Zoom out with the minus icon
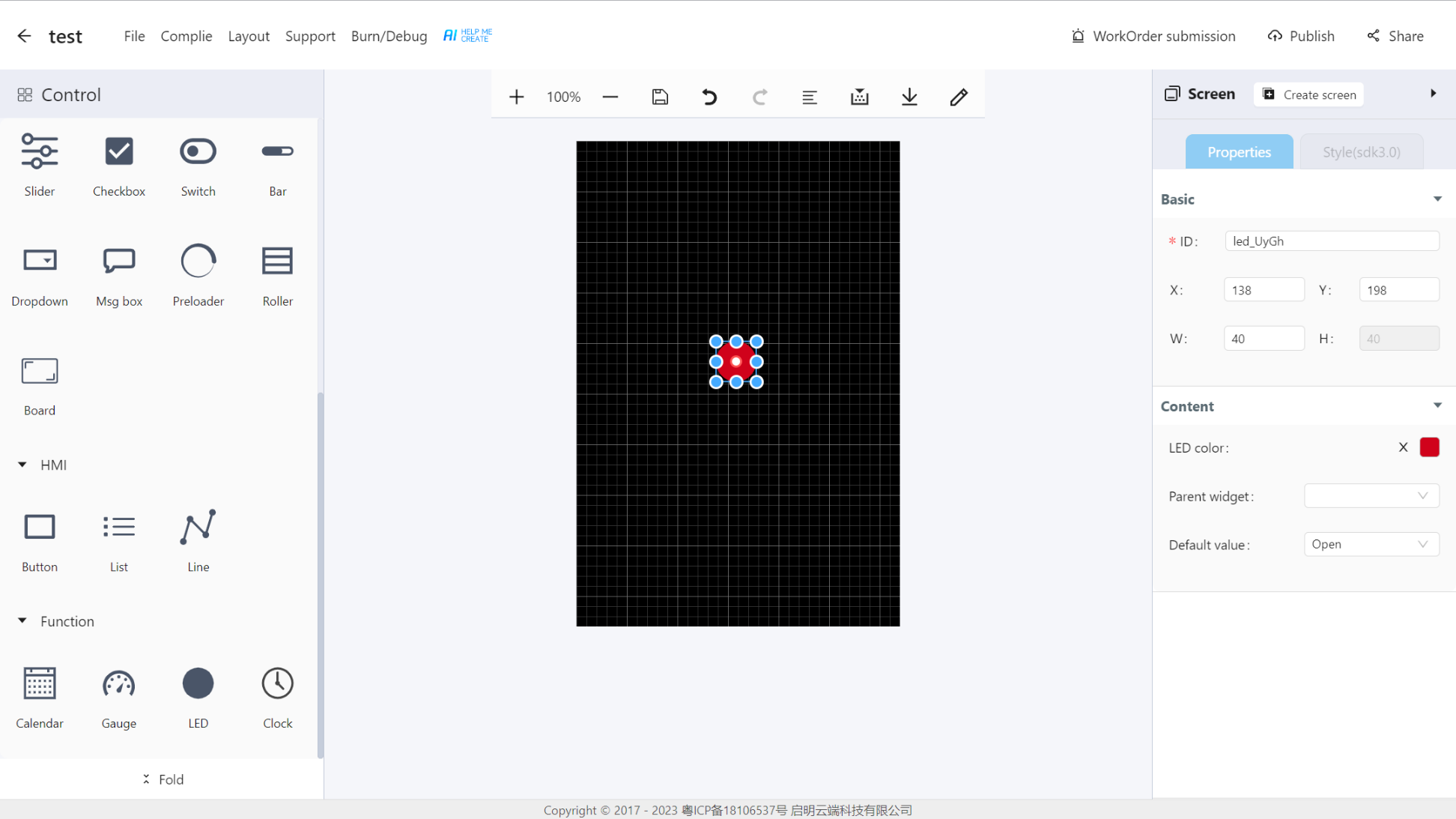The height and width of the screenshot is (819, 1456). (610, 97)
